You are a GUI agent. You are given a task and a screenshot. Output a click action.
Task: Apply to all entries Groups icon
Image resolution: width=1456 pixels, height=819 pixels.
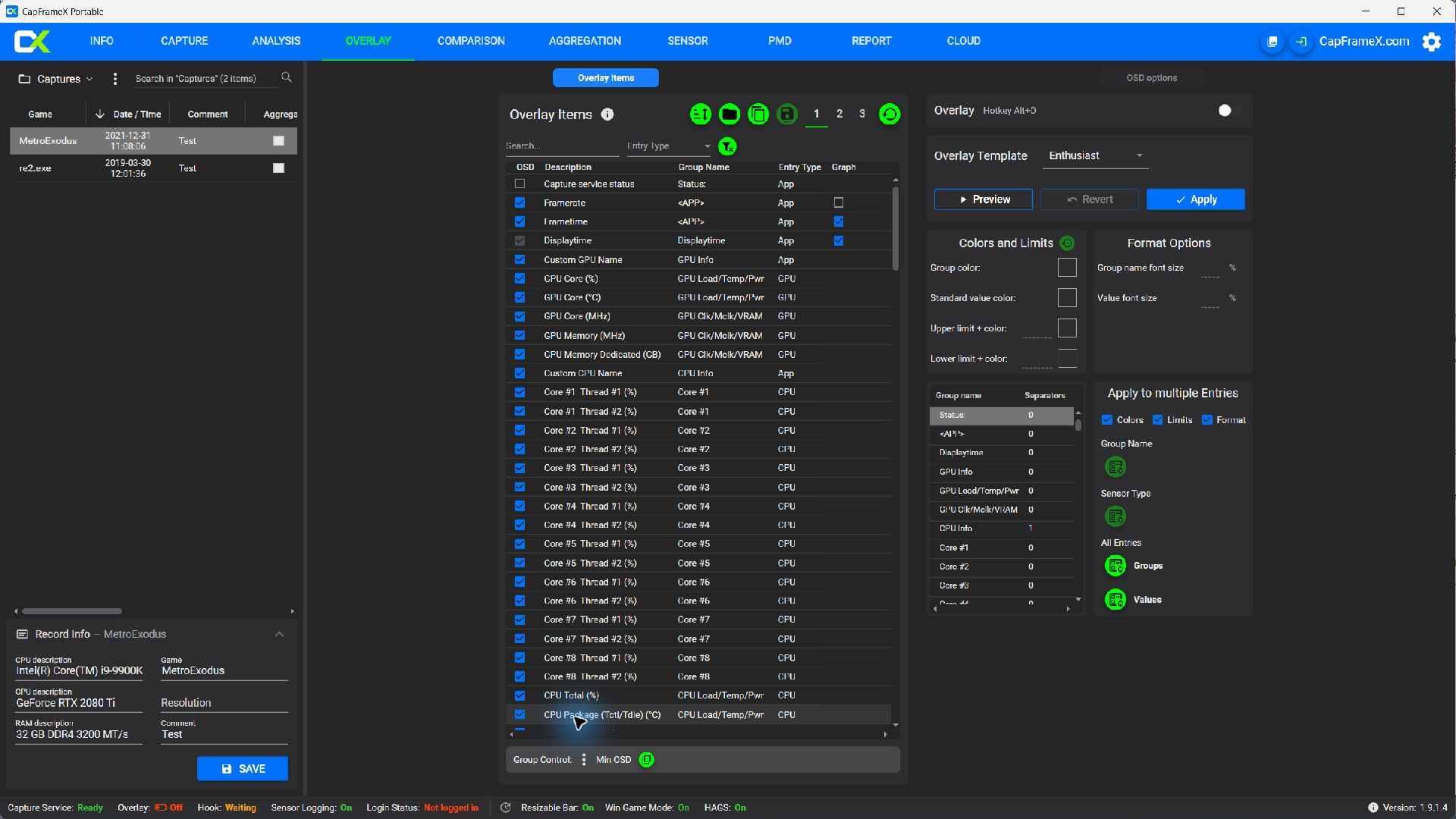coord(1115,566)
